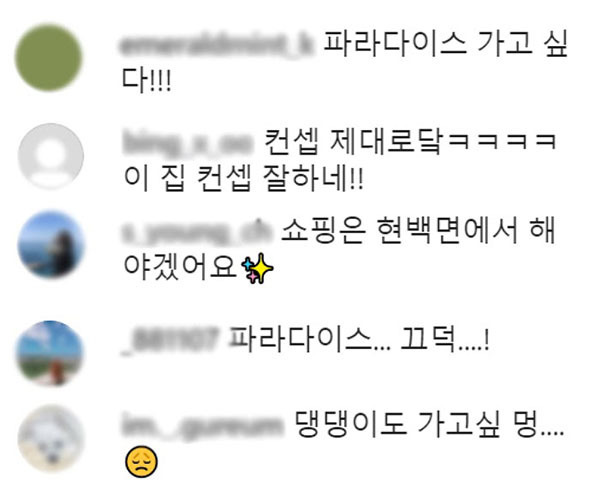
Task: View the landscape sky profile picture
Action: (49, 353)
